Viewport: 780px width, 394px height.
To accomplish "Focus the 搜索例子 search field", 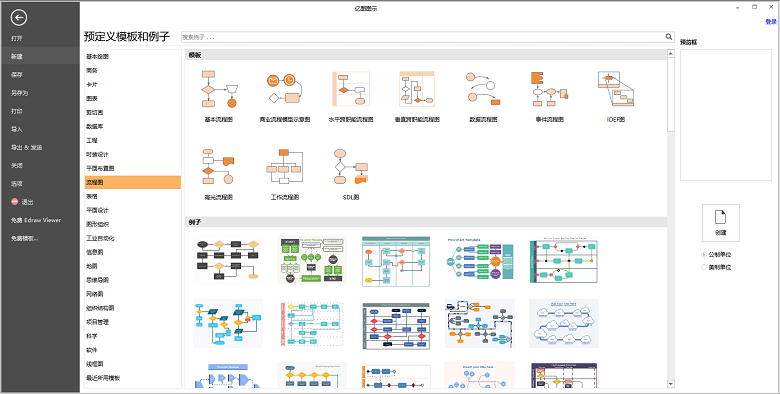I will coord(423,37).
